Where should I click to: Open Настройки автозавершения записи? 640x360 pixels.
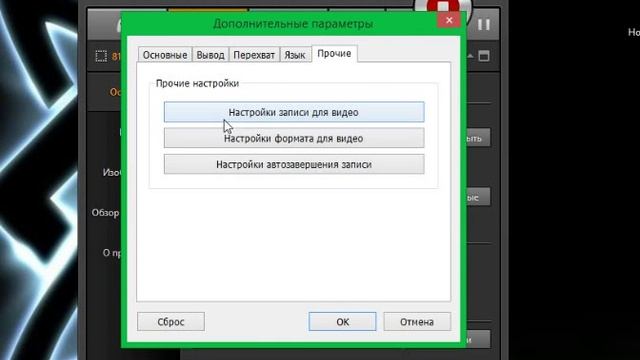click(294, 164)
